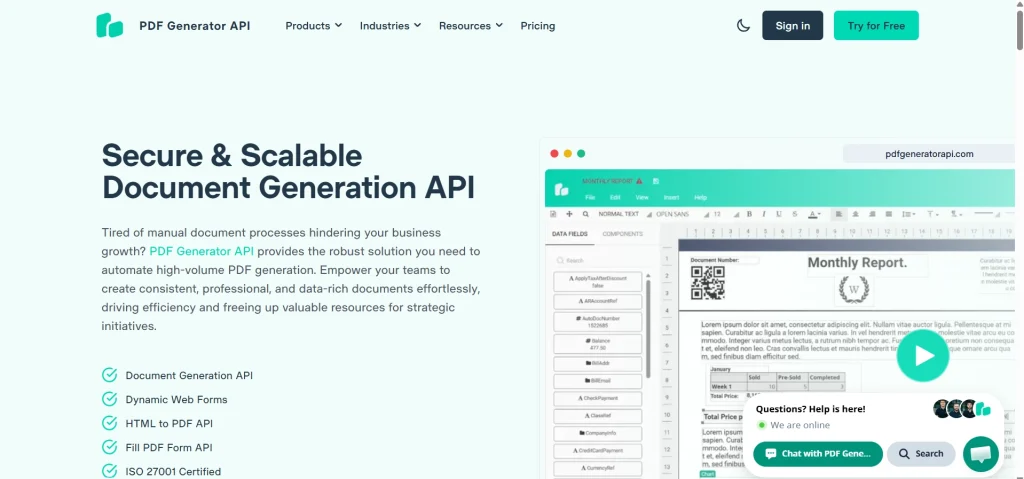Play the product demo video
The image size is (1024, 479).
coord(923,355)
